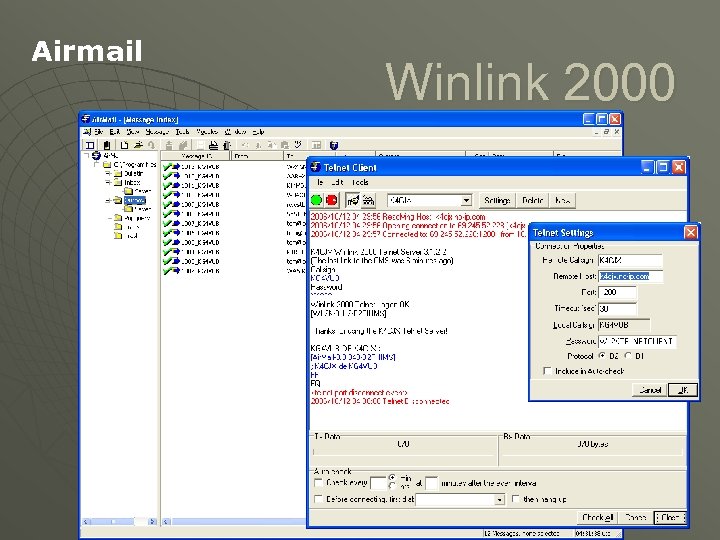
Task: Click the Password field in Telnet Settings
Action: (x=637, y=341)
